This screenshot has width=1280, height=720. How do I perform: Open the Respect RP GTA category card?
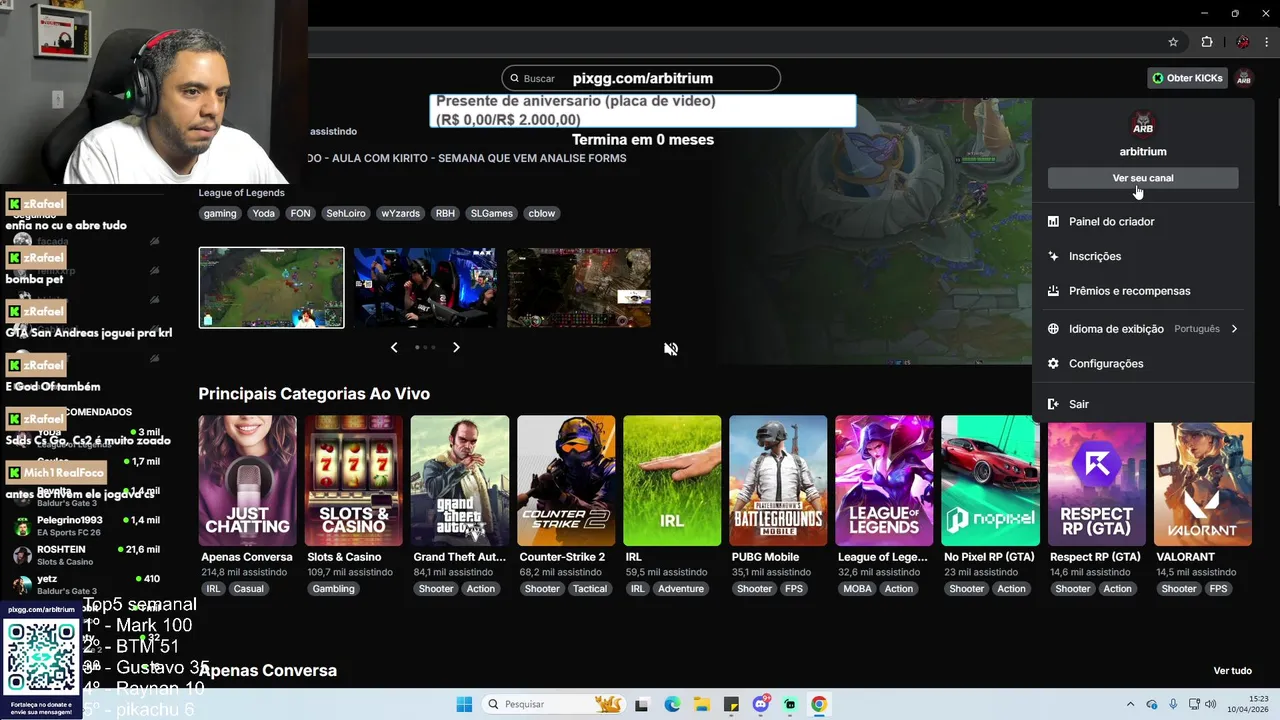point(1097,481)
